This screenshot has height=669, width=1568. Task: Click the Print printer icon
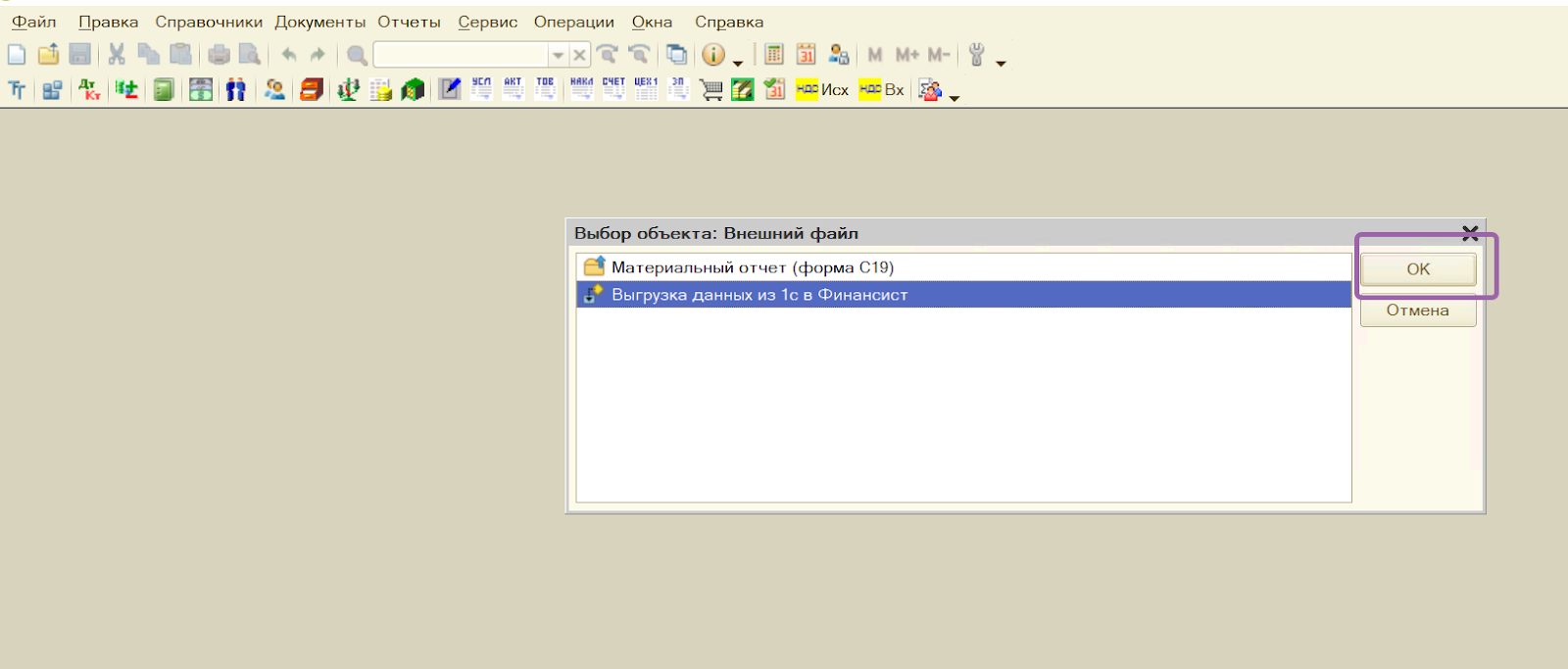(219, 55)
